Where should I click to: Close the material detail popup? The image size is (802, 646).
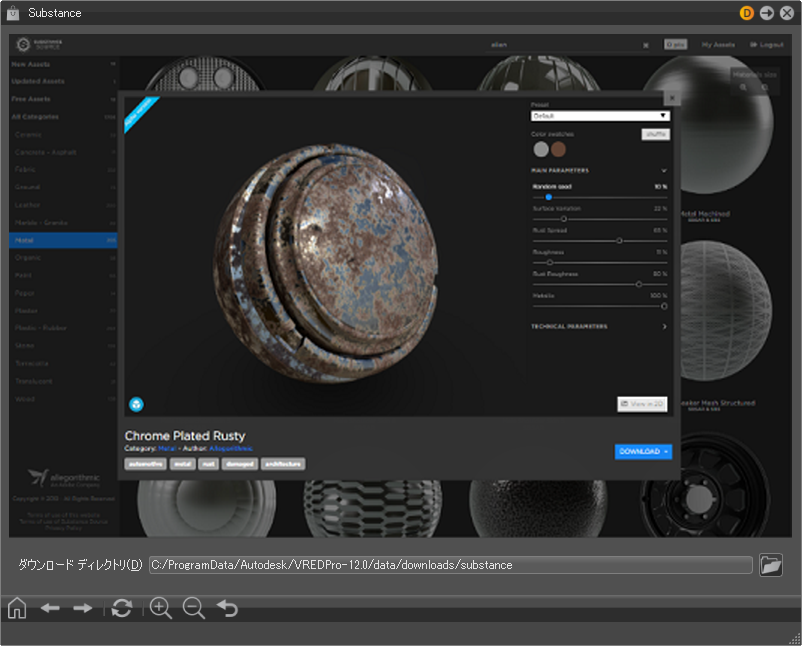point(672,98)
